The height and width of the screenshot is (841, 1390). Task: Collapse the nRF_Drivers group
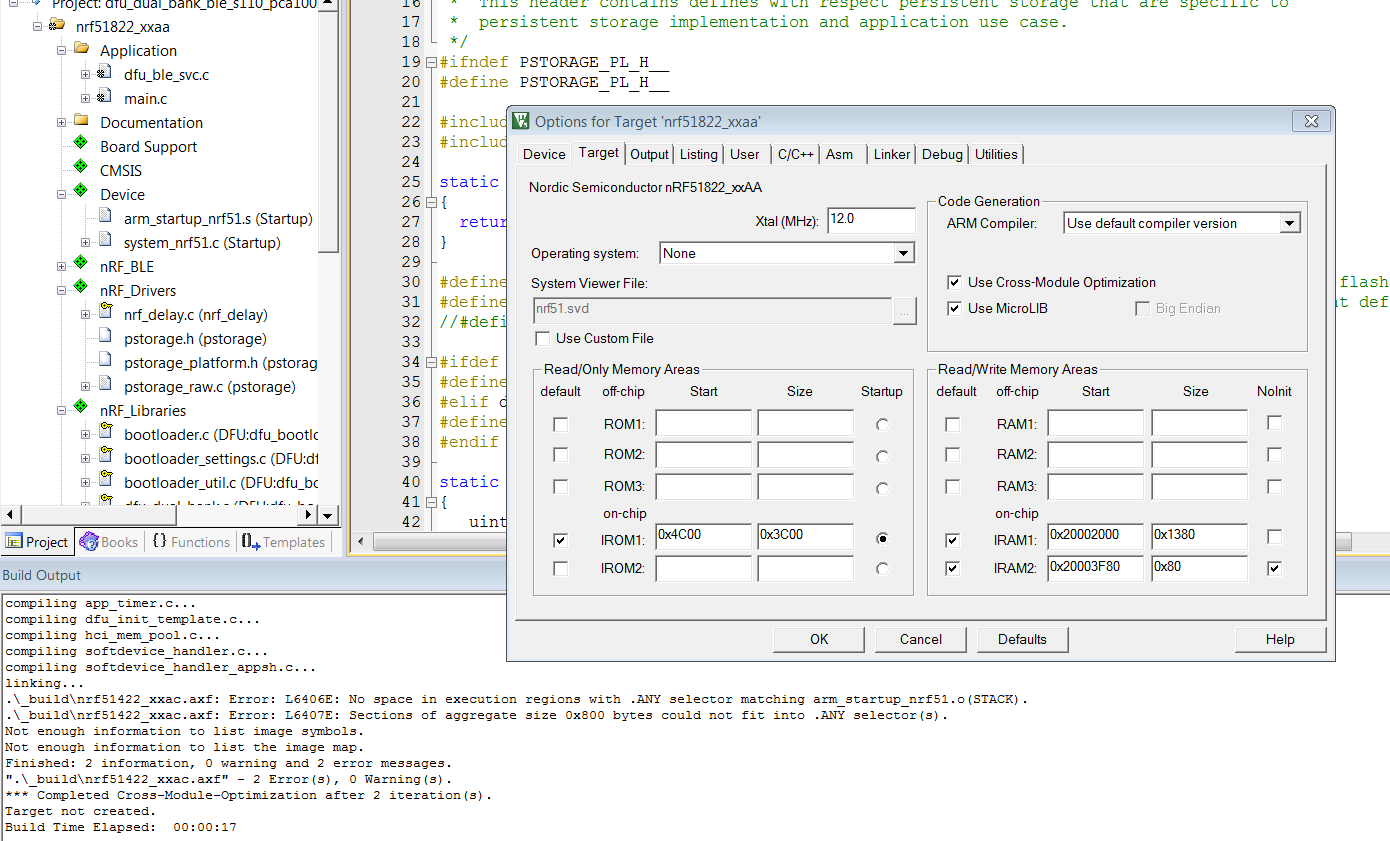pos(61,290)
